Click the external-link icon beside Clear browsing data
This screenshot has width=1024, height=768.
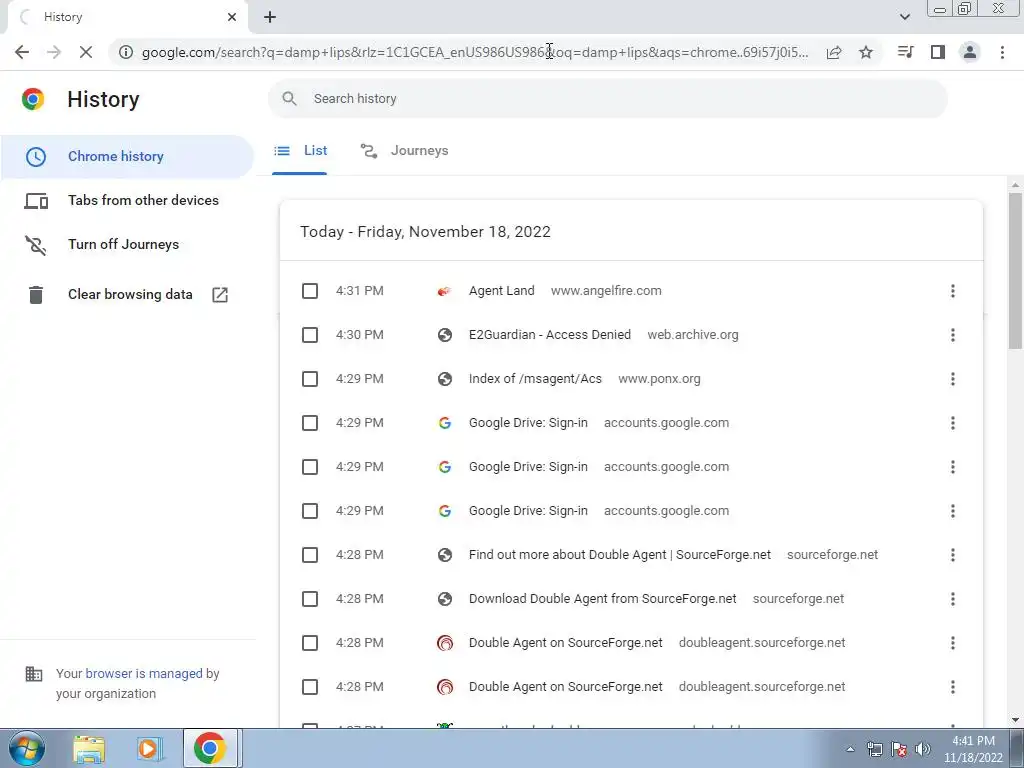pos(220,295)
